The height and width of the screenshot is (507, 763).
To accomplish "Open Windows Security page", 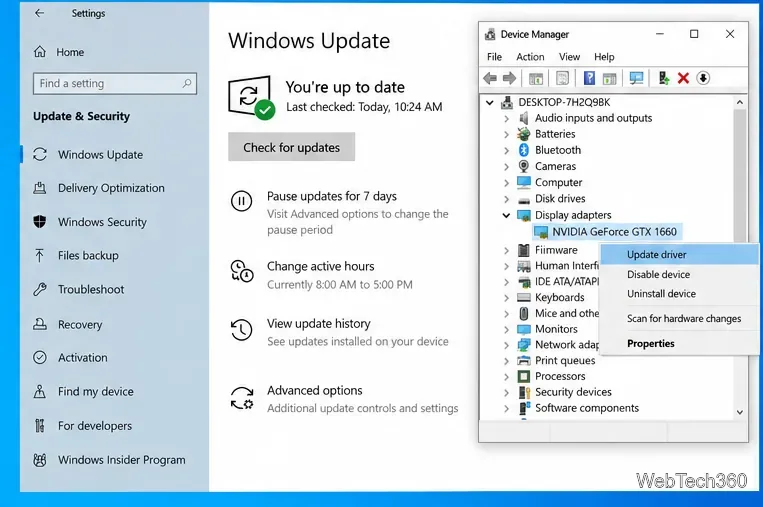I will [90, 222].
